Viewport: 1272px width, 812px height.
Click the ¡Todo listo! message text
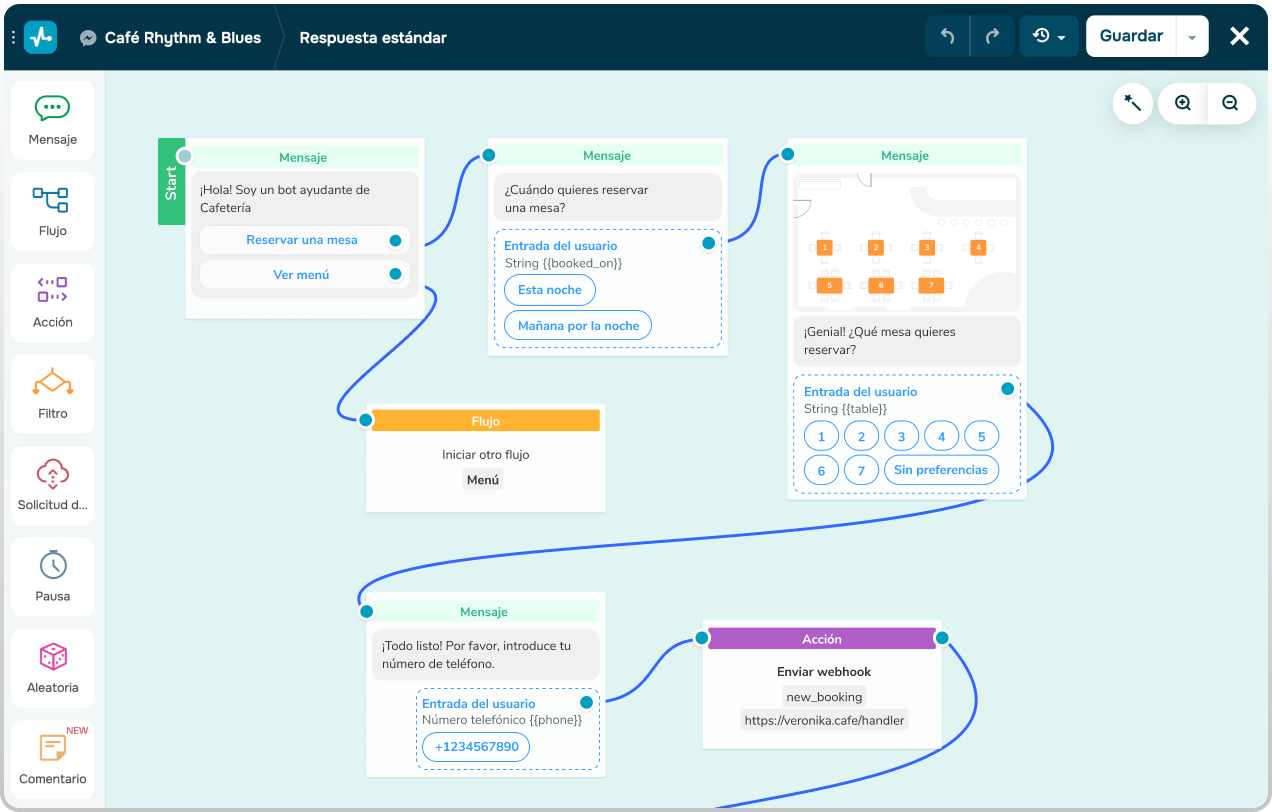point(476,654)
